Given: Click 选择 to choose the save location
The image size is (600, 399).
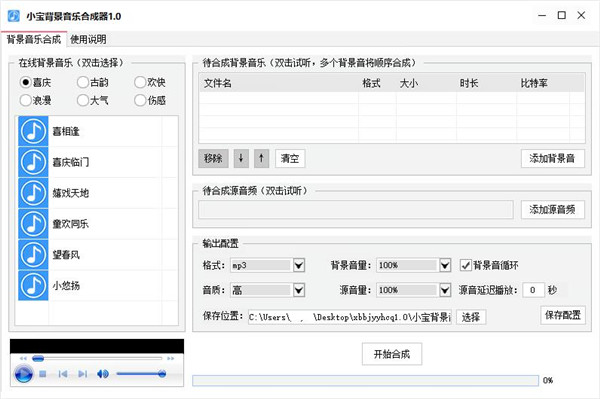Looking at the screenshot, I should pyautogui.click(x=471, y=317).
